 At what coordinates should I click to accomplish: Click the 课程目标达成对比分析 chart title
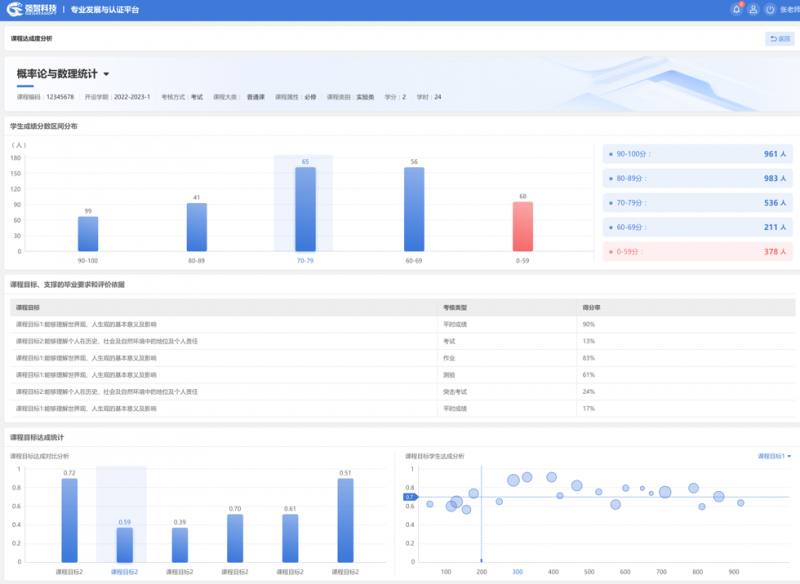(x=40, y=456)
